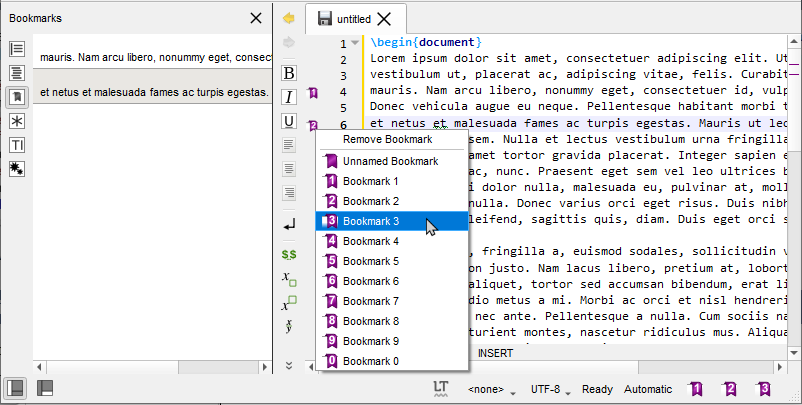Viewport: 802px width, 405px height.
Task: Click the inline math $$ icon
Action: tap(289, 255)
